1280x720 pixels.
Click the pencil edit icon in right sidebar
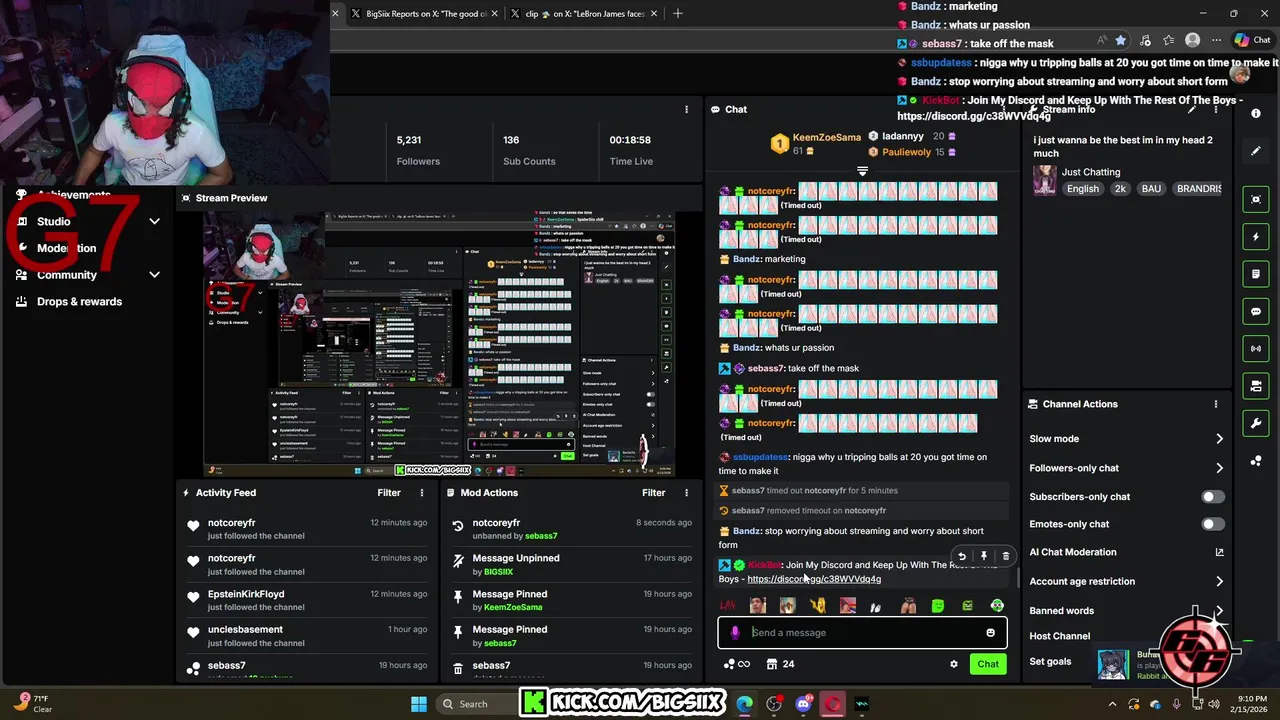click(x=1256, y=151)
